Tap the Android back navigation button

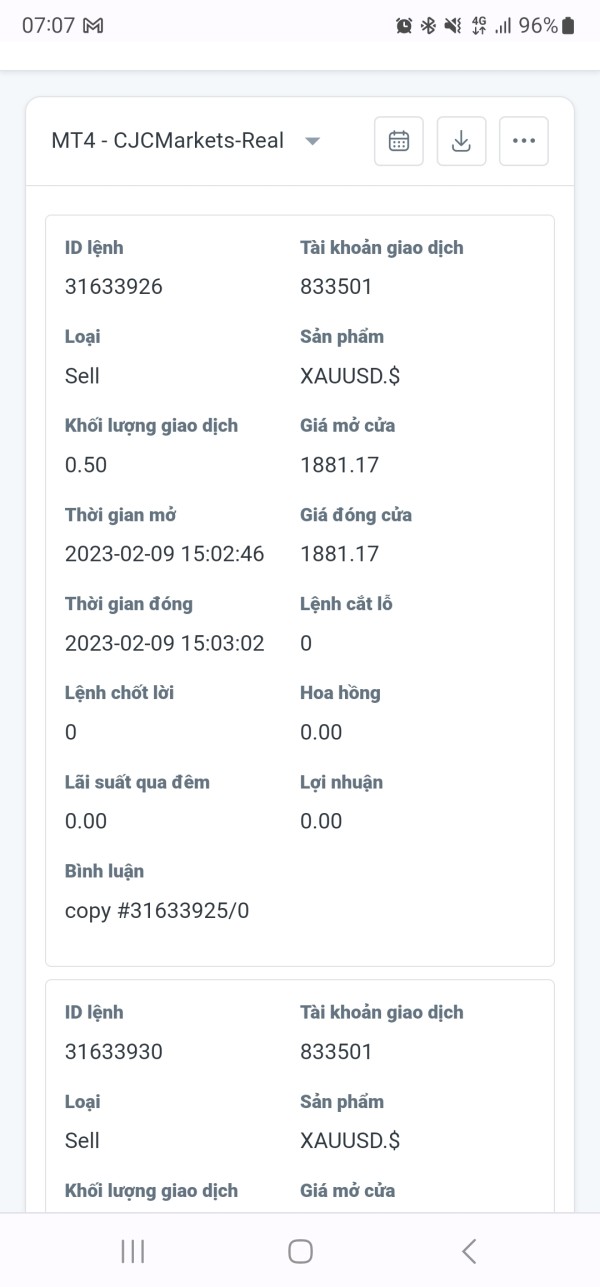coord(469,1250)
